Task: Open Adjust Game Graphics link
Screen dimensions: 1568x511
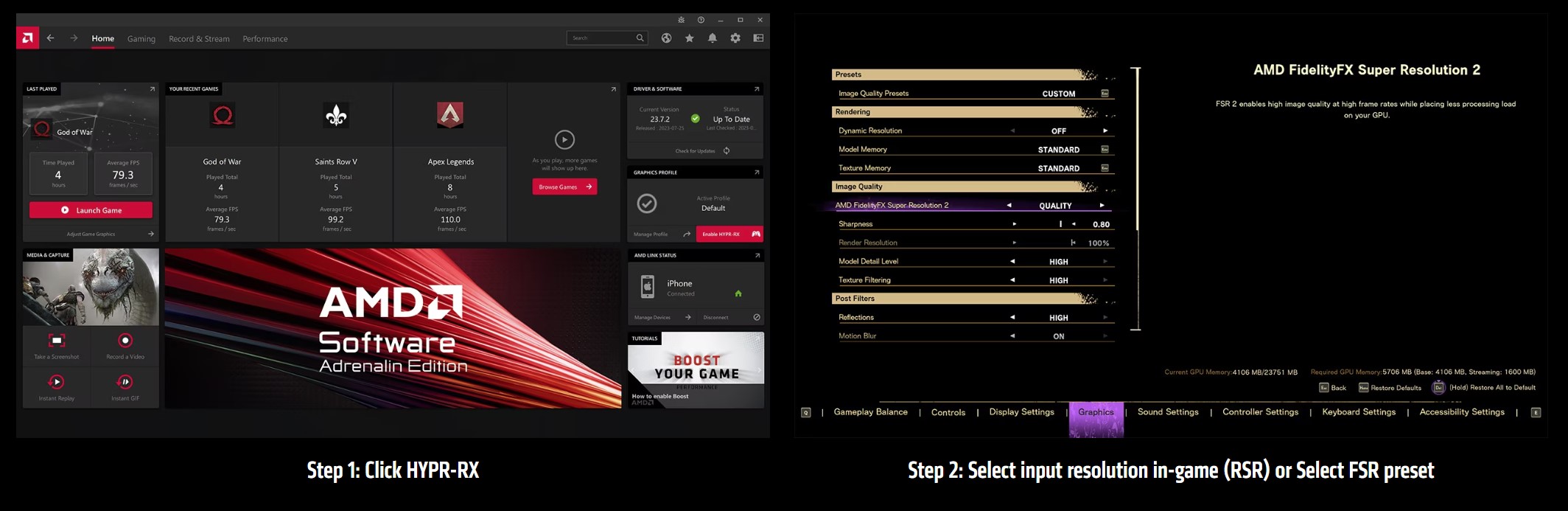Action: click(91, 234)
